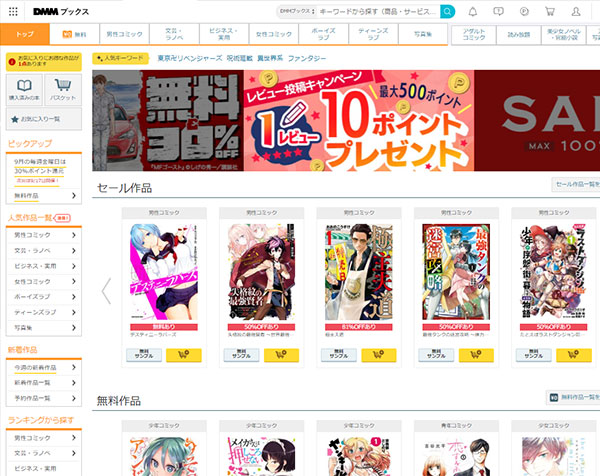Expand 女性コミック in popular works list
The image size is (600, 476).
tap(44, 281)
